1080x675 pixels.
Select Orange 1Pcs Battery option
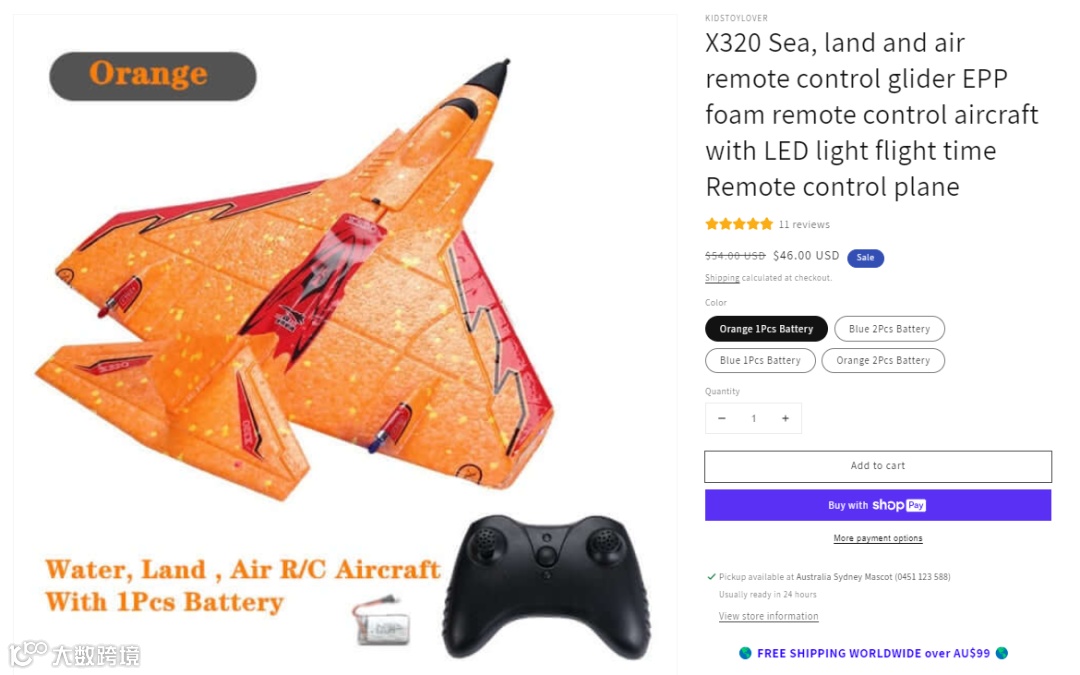pyautogui.click(x=766, y=329)
